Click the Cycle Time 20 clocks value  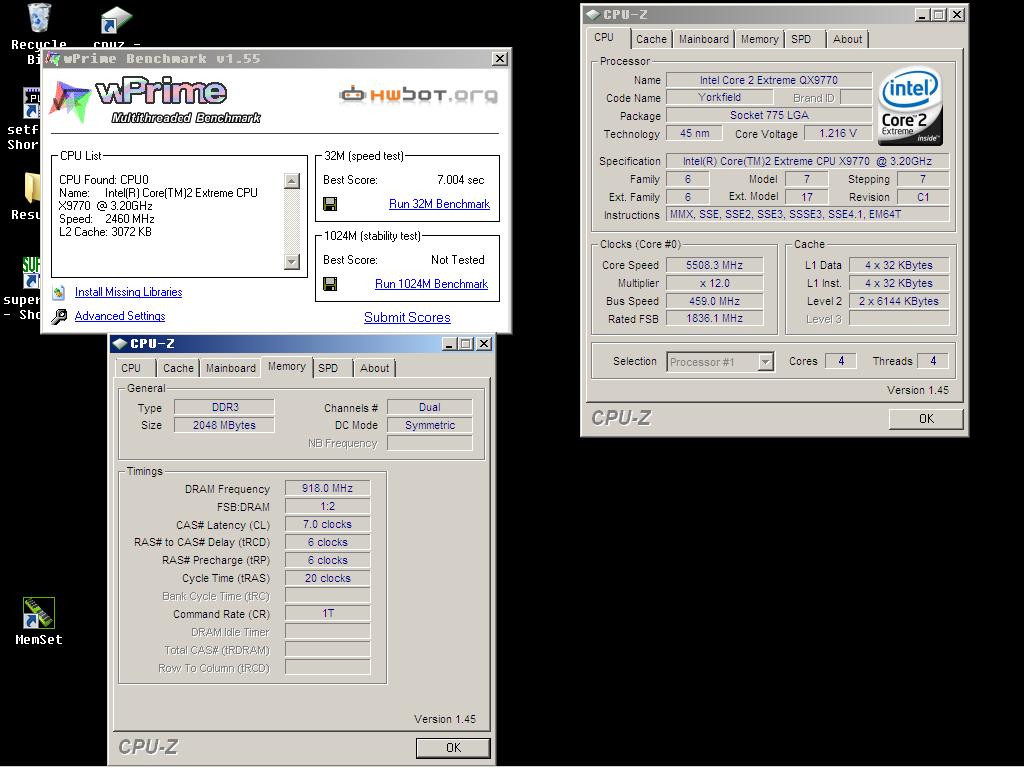327,578
